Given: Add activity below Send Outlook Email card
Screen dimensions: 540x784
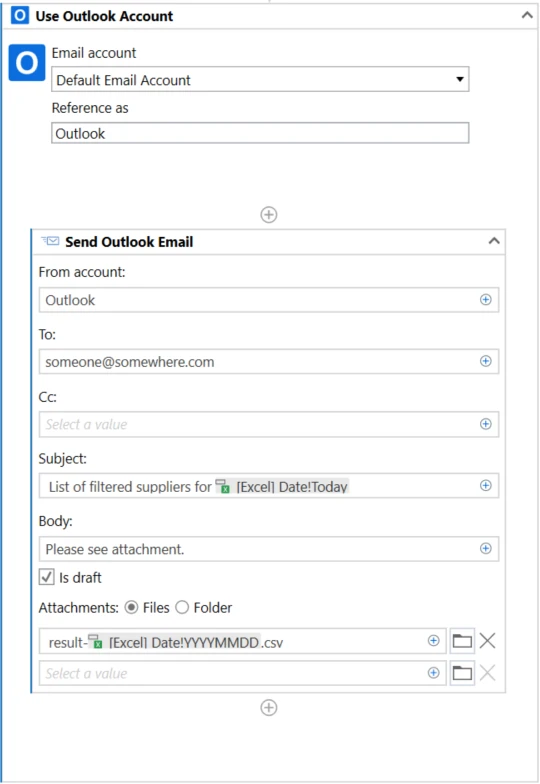Looking at the screenshot, I should pyautogui.click(x=269, y=708).
